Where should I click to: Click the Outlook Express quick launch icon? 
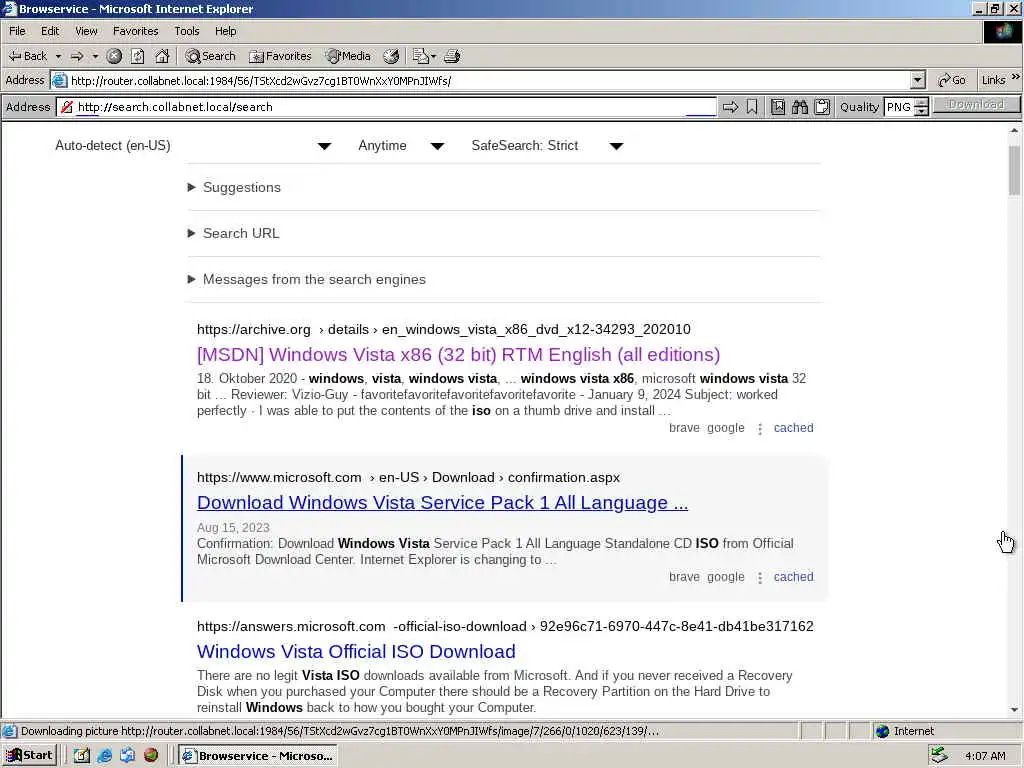127,756
